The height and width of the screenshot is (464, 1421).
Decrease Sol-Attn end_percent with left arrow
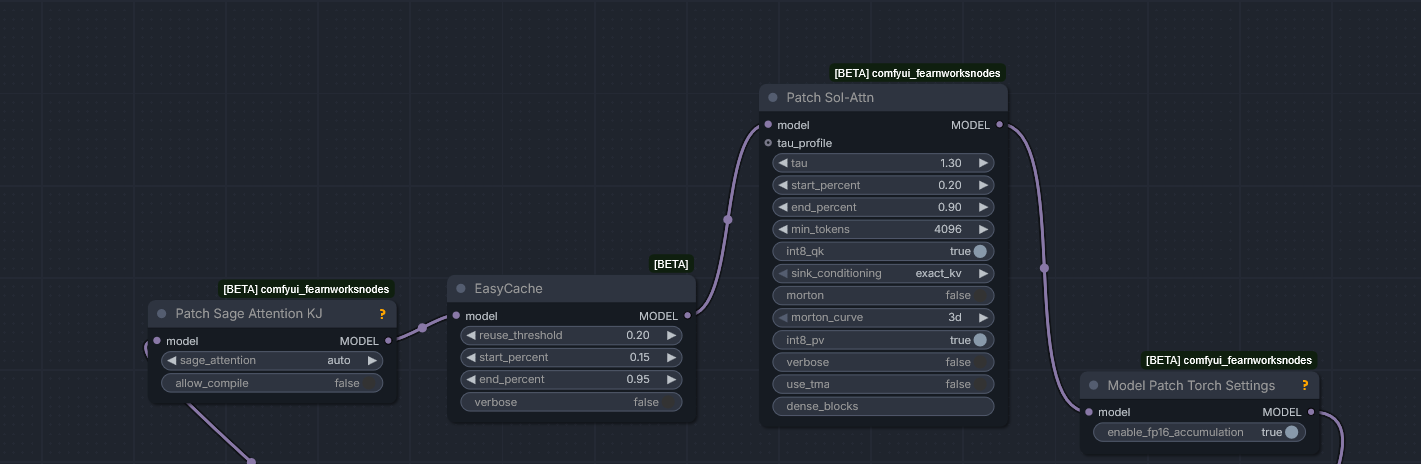pyautogui.click(x=784, y=207)
